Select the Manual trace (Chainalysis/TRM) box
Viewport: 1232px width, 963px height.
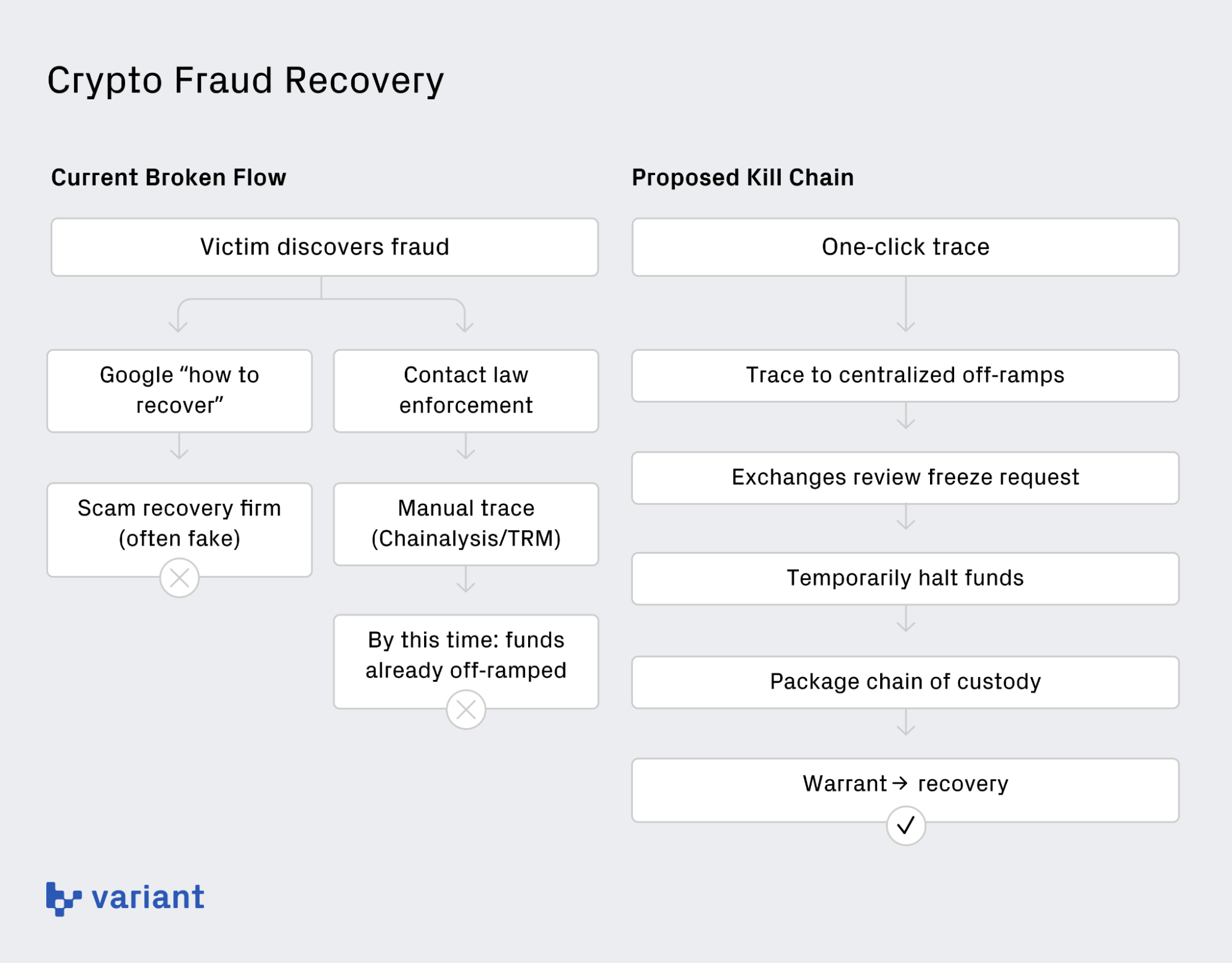(x=466, y=524)
